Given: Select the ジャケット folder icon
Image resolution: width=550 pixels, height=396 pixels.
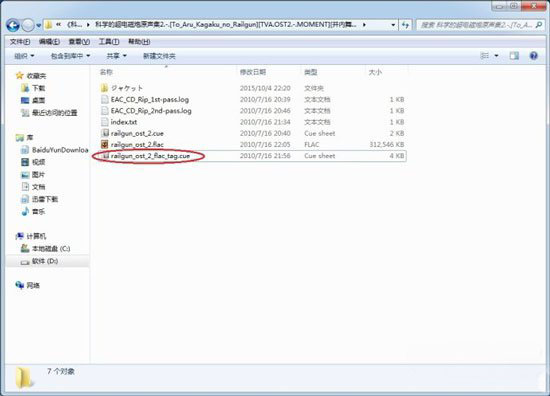Looking at the screenshot, I should [104, 88].
